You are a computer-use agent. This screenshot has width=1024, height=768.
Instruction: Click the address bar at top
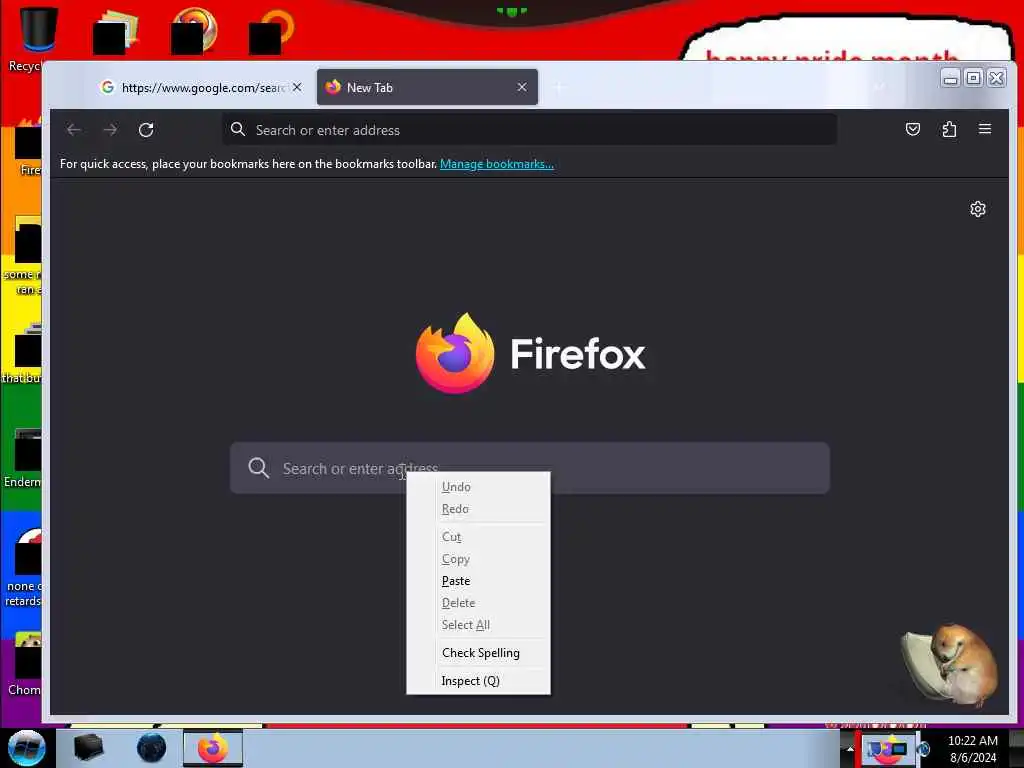[530, 130]
